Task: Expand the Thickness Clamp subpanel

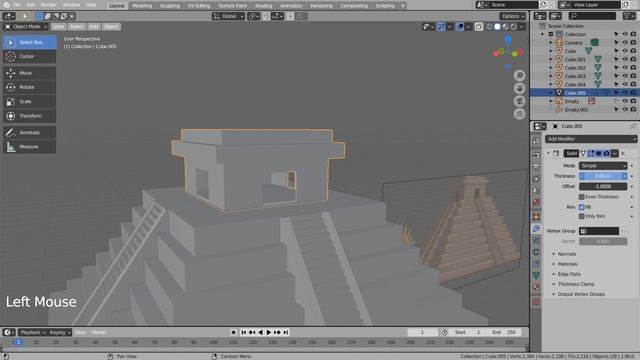Action: click(576, 284)
